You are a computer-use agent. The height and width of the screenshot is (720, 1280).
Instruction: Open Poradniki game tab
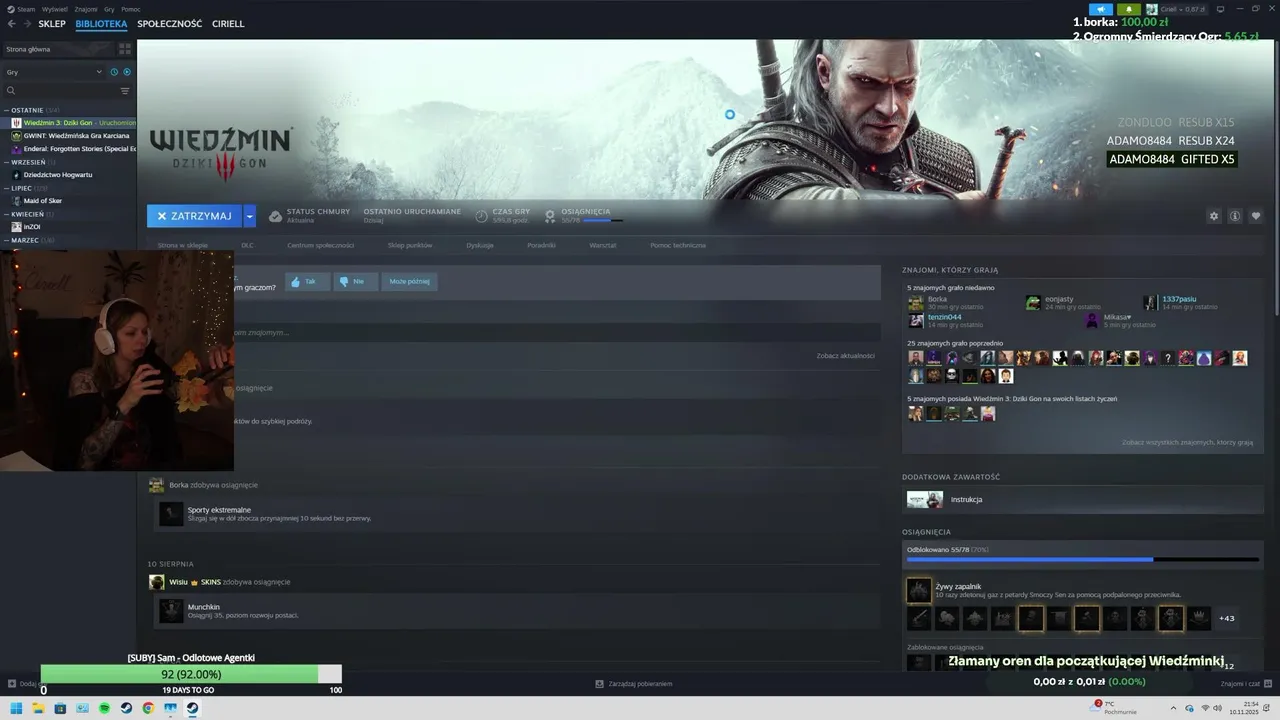541,245
